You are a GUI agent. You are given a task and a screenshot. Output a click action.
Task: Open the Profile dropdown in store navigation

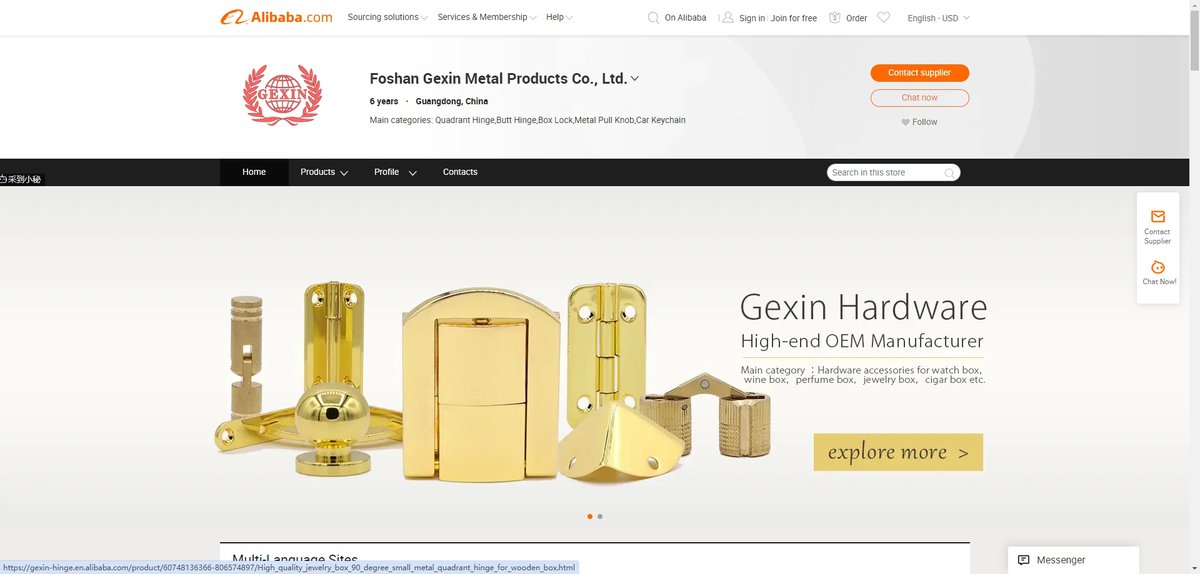395,172
